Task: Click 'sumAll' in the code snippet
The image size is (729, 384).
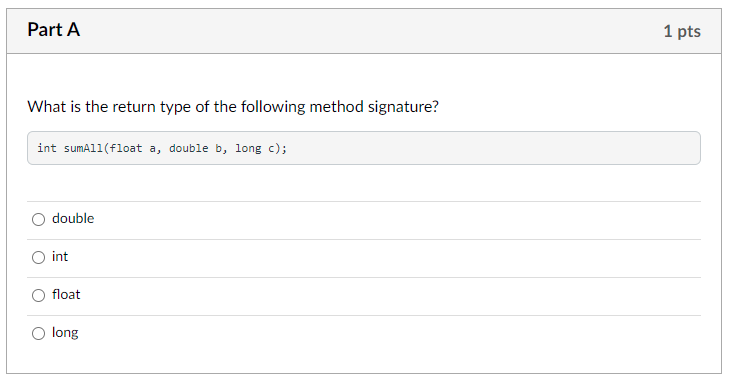Action: [x=83, y=148]
